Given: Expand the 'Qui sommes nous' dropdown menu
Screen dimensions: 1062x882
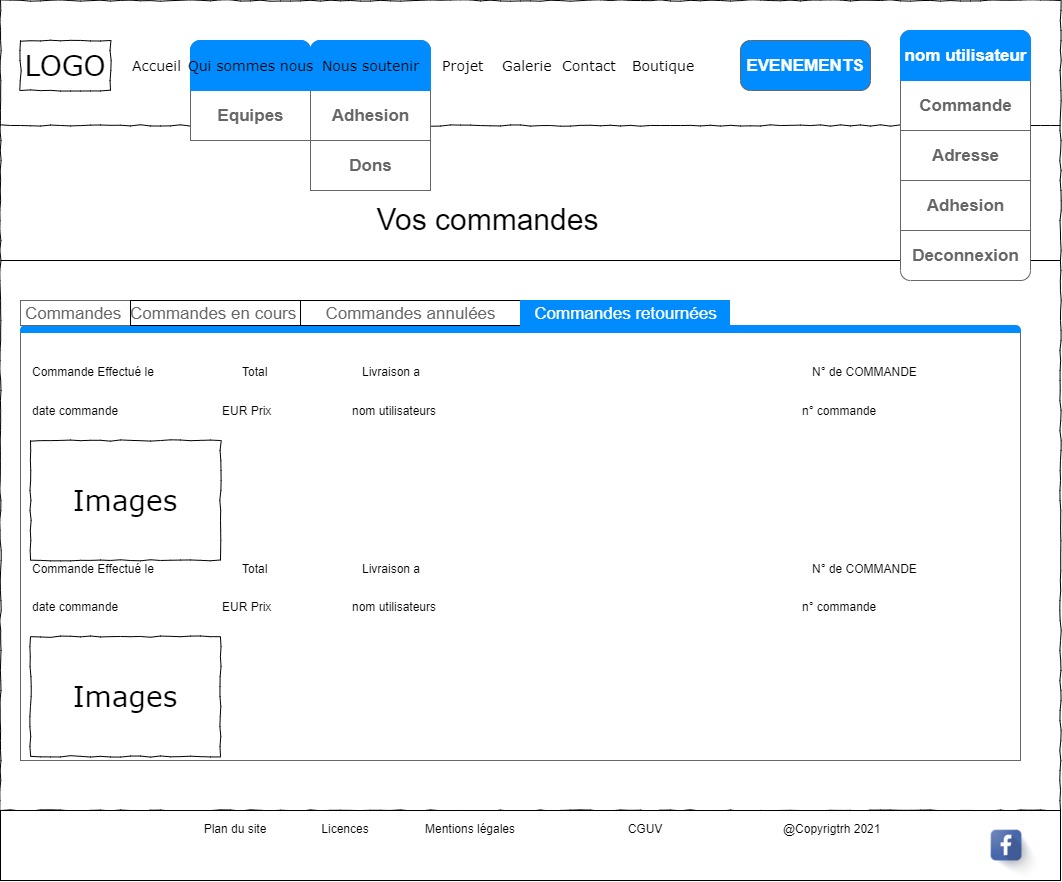Looking at the screenshot, I should 250,66.
